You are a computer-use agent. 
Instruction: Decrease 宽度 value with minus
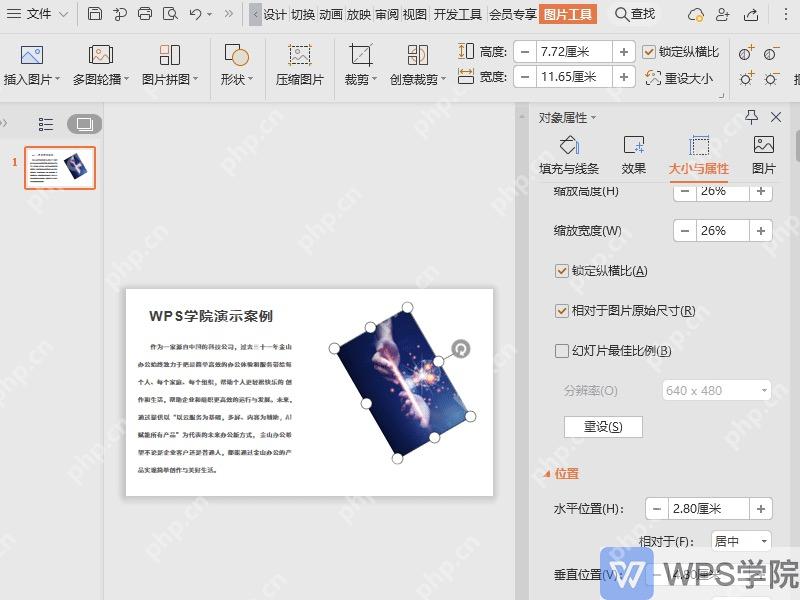click(525, 77)
